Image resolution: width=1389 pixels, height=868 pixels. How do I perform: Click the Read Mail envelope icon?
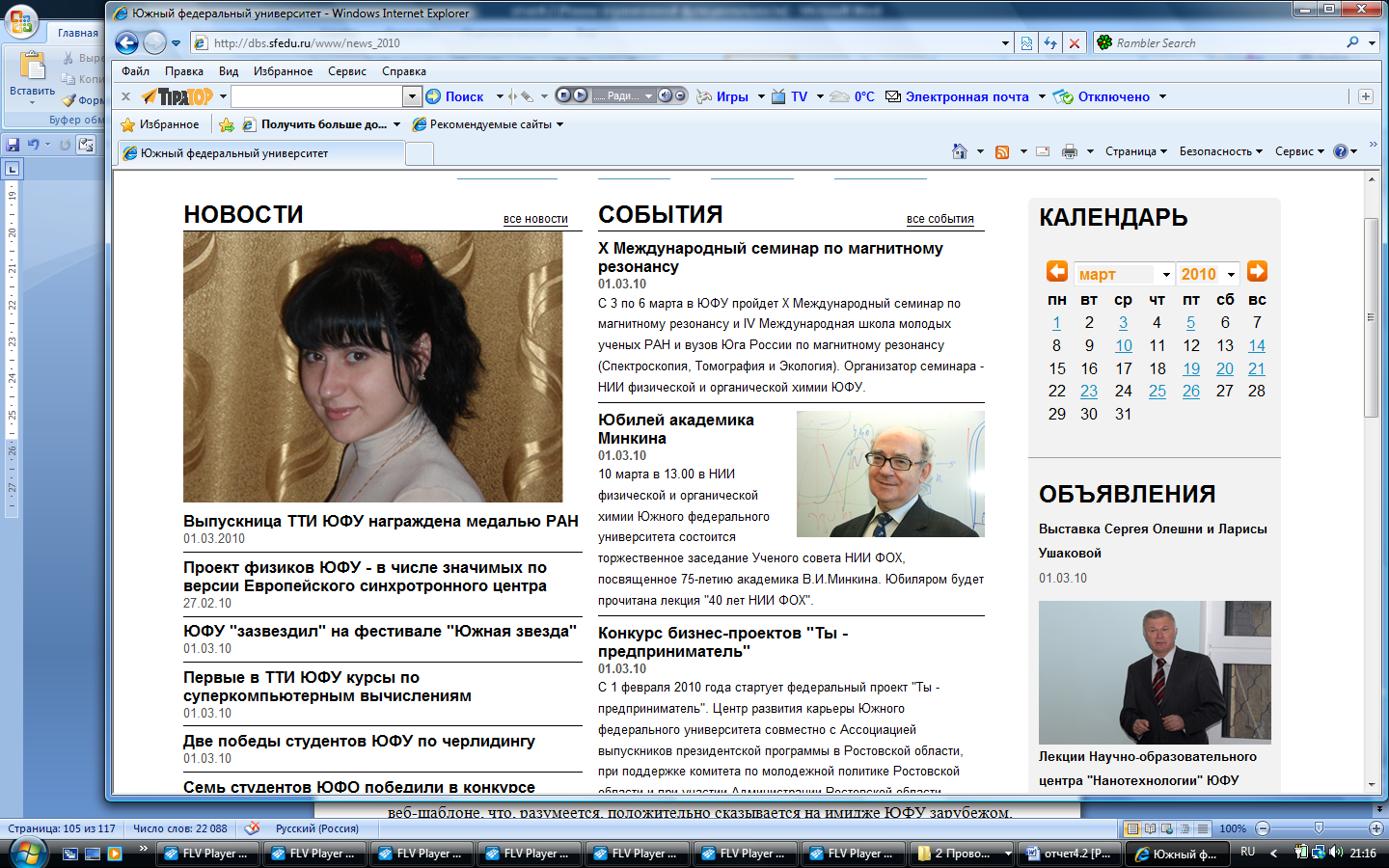pyautogui.click(x=1043, y=151)
